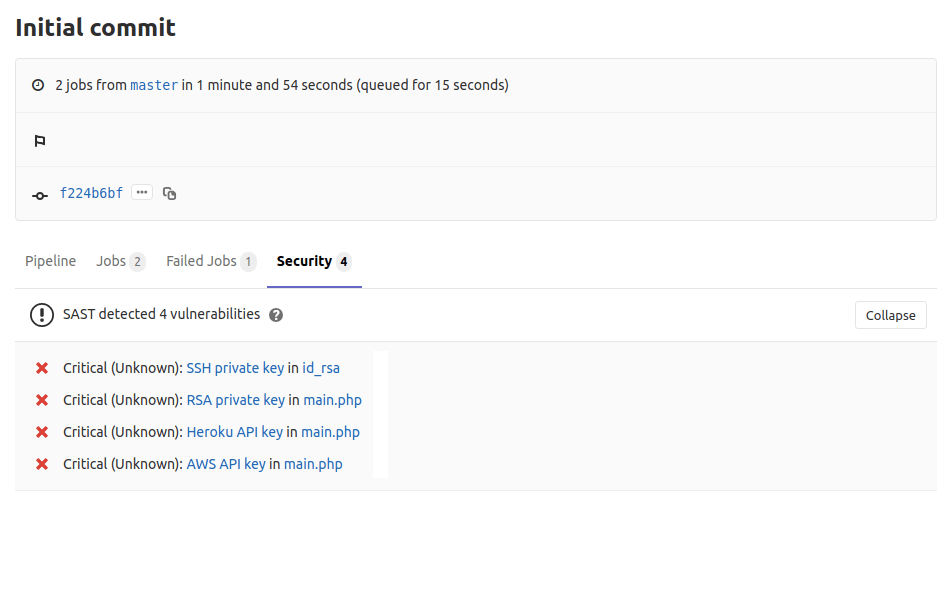This screenshot has width=952, height=590.
Task: Click the copy commit SHA icon
Action: [169, 192]
